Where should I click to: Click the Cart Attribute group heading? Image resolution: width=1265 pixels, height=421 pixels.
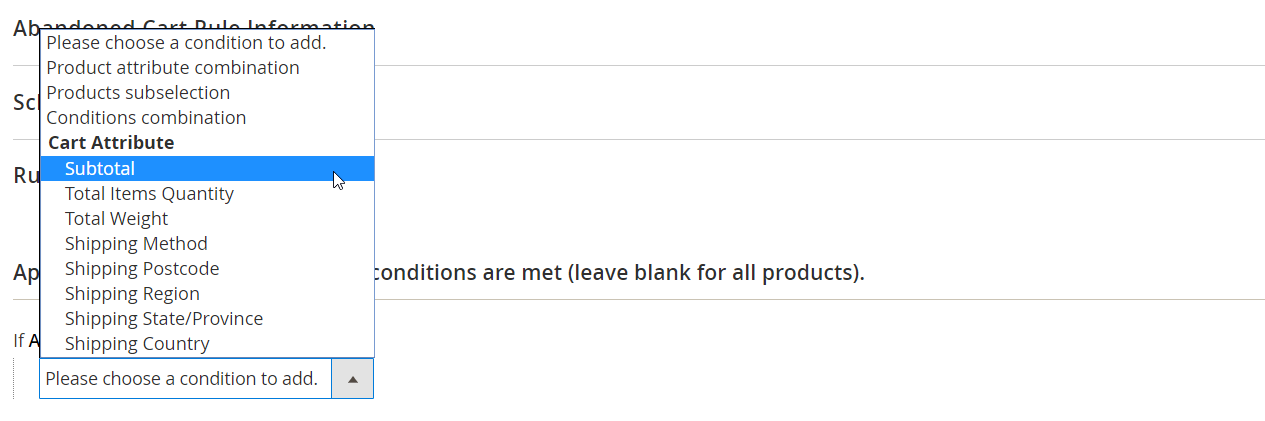[x=111, y=143]
